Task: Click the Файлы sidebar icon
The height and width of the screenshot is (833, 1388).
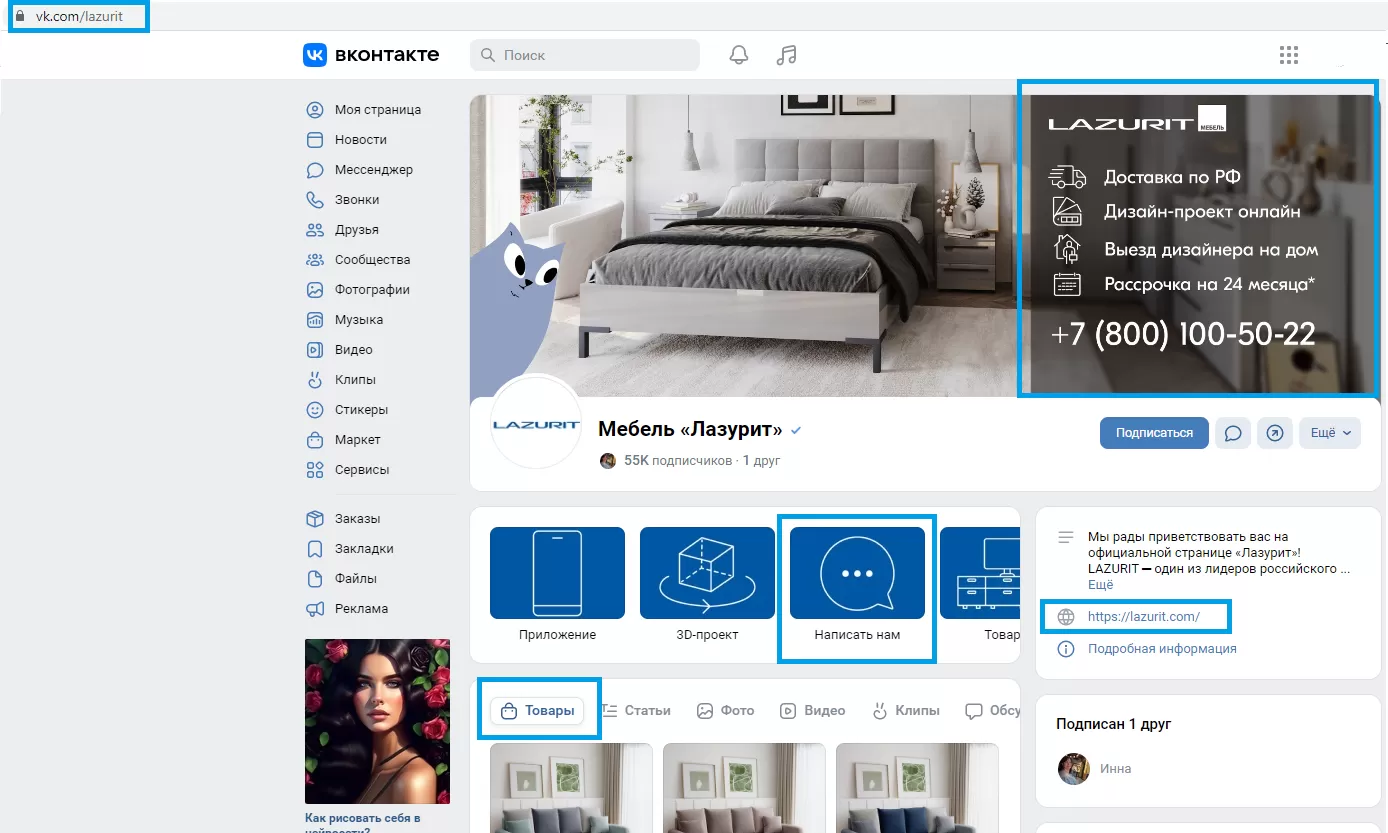Action: tap(315, 578)
